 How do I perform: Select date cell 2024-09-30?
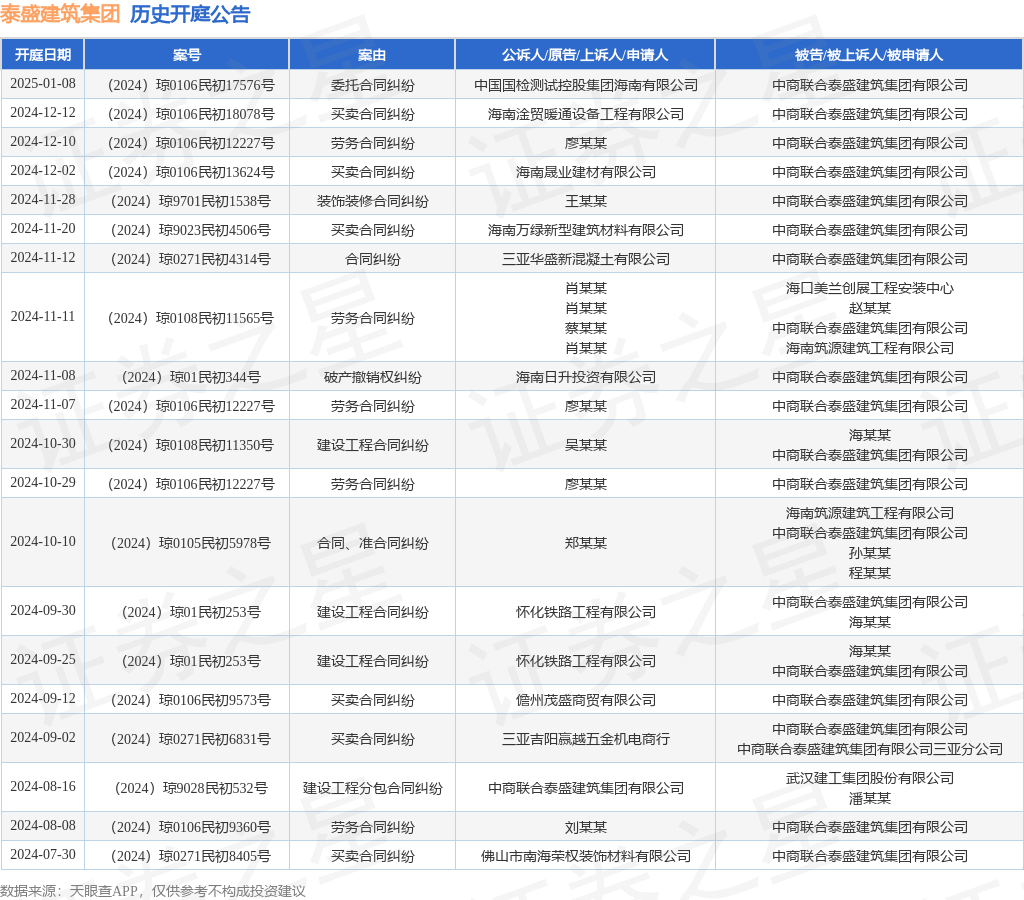(43, 611)
